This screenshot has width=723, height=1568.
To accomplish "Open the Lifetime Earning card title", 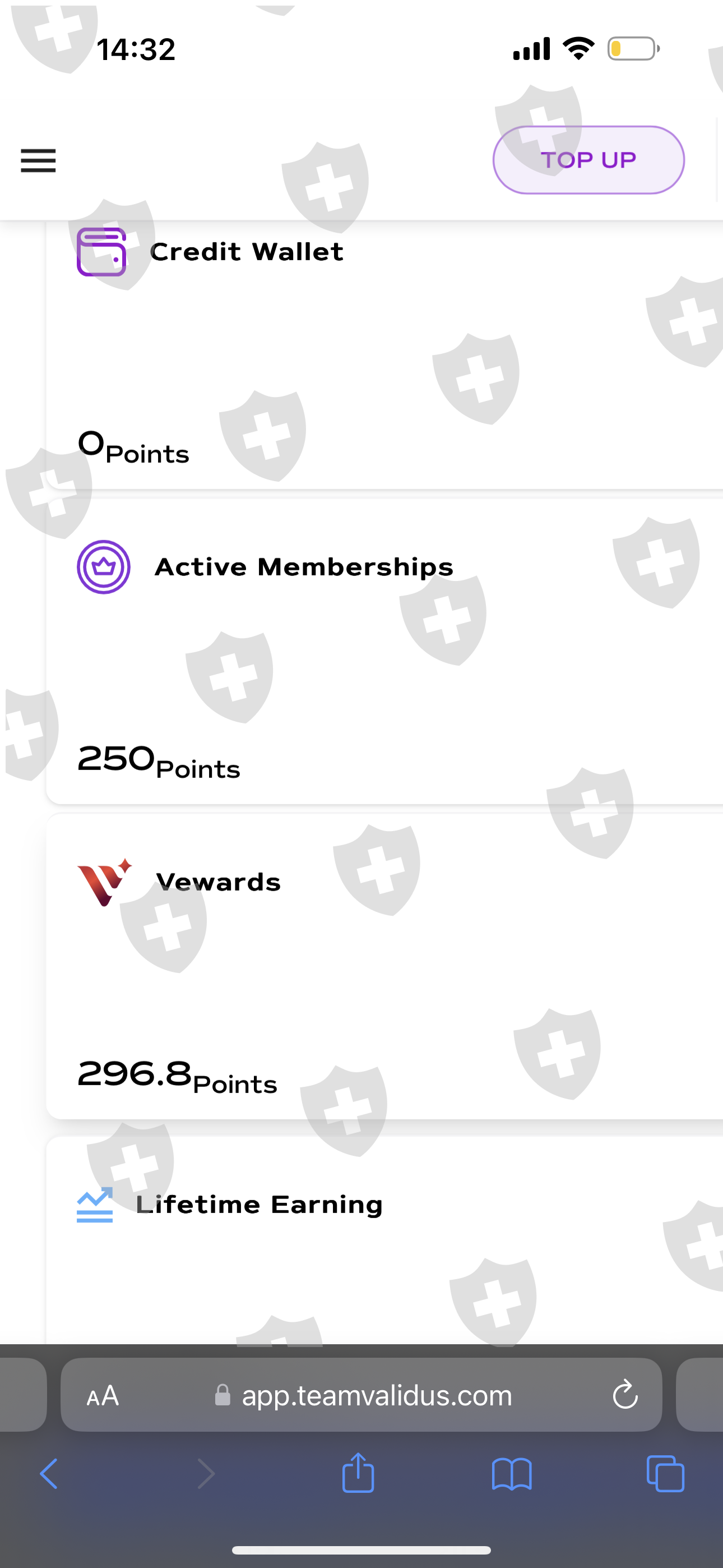I will (259, 1205).
